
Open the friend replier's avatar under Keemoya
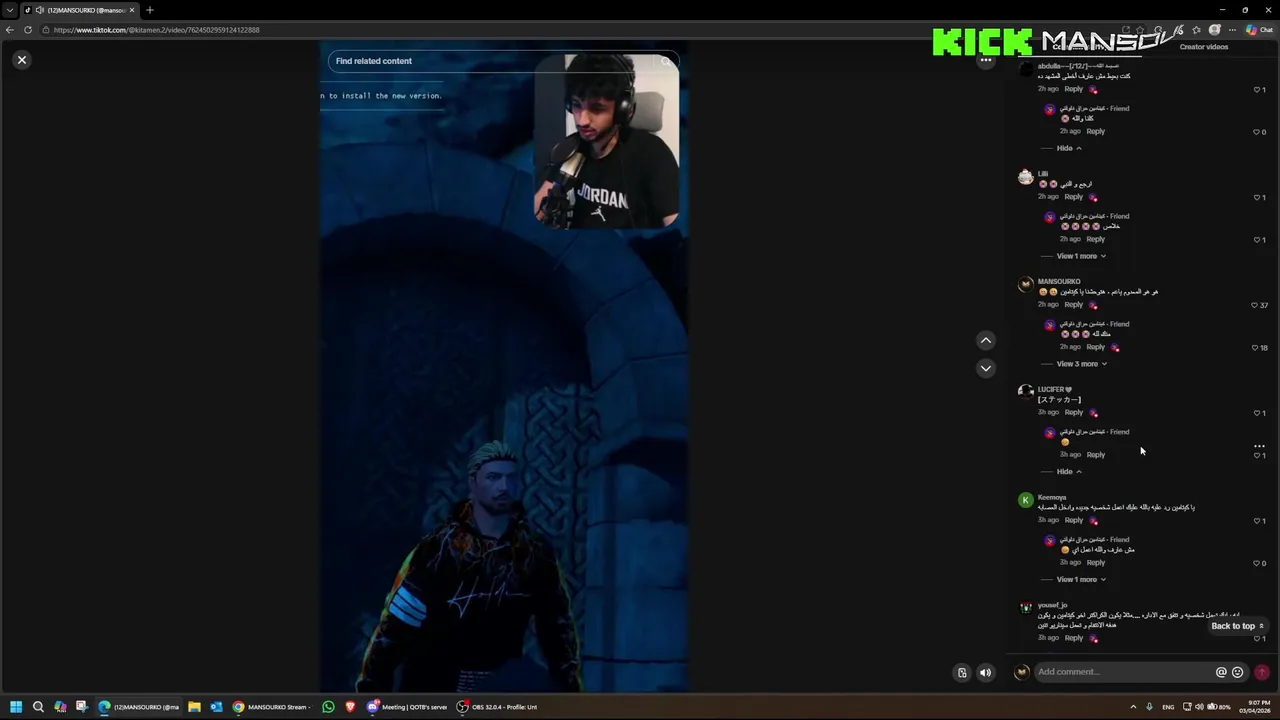point(1049,541)
